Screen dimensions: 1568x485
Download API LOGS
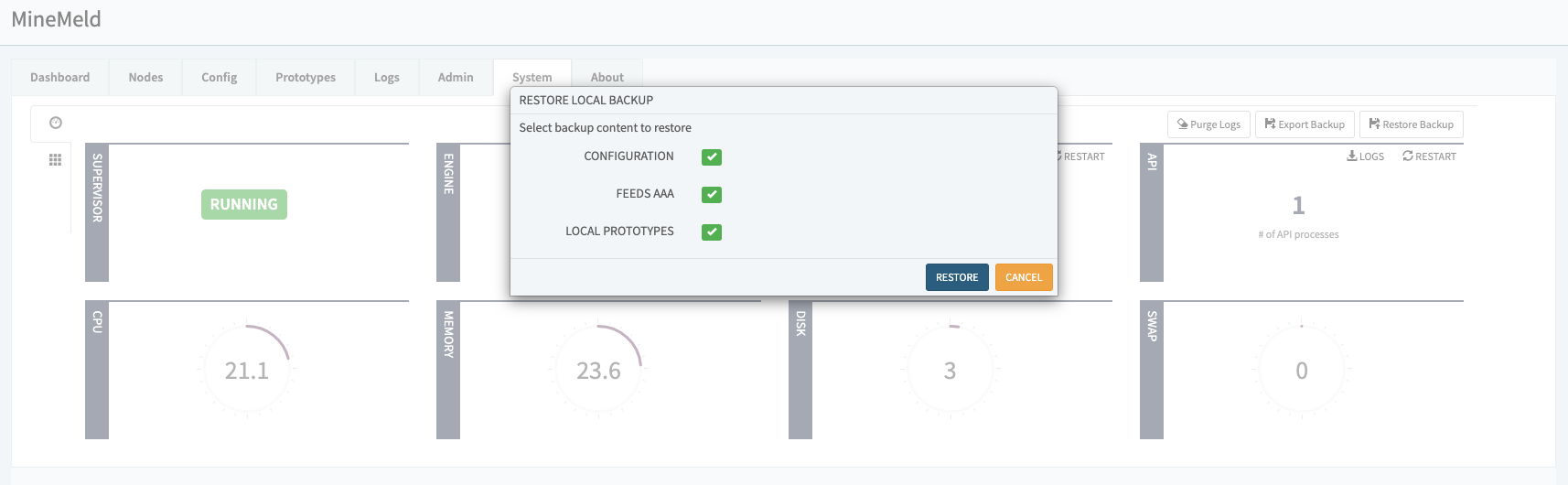pos(1366,156)
